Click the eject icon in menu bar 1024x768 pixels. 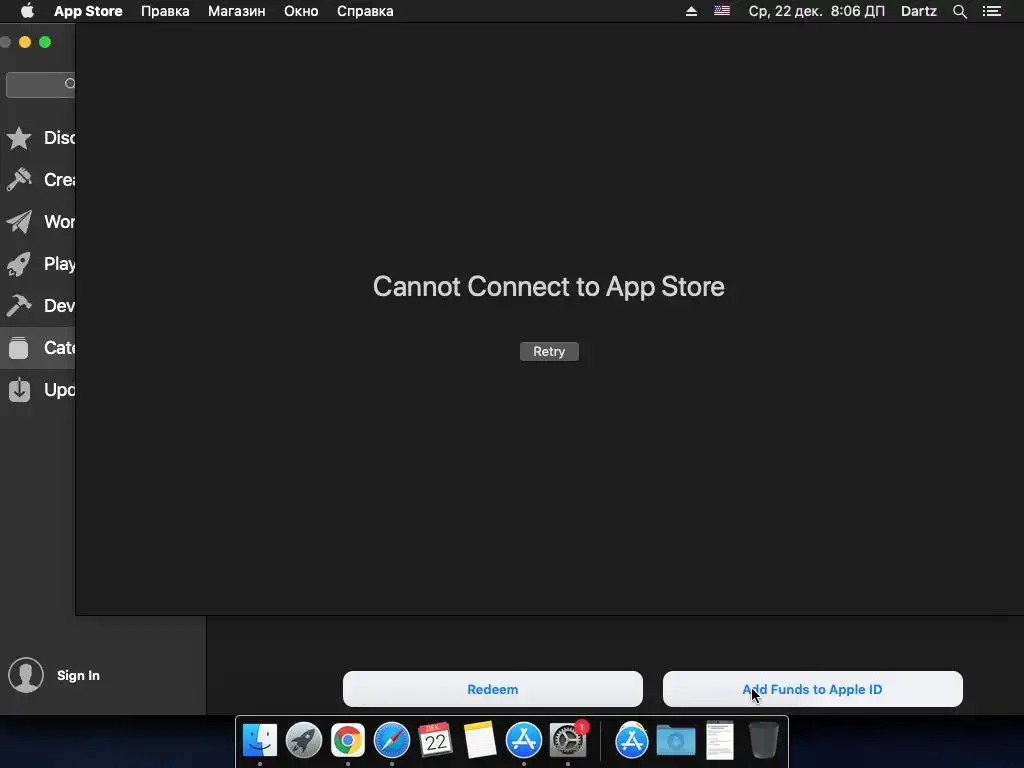(x=691, y=11)
